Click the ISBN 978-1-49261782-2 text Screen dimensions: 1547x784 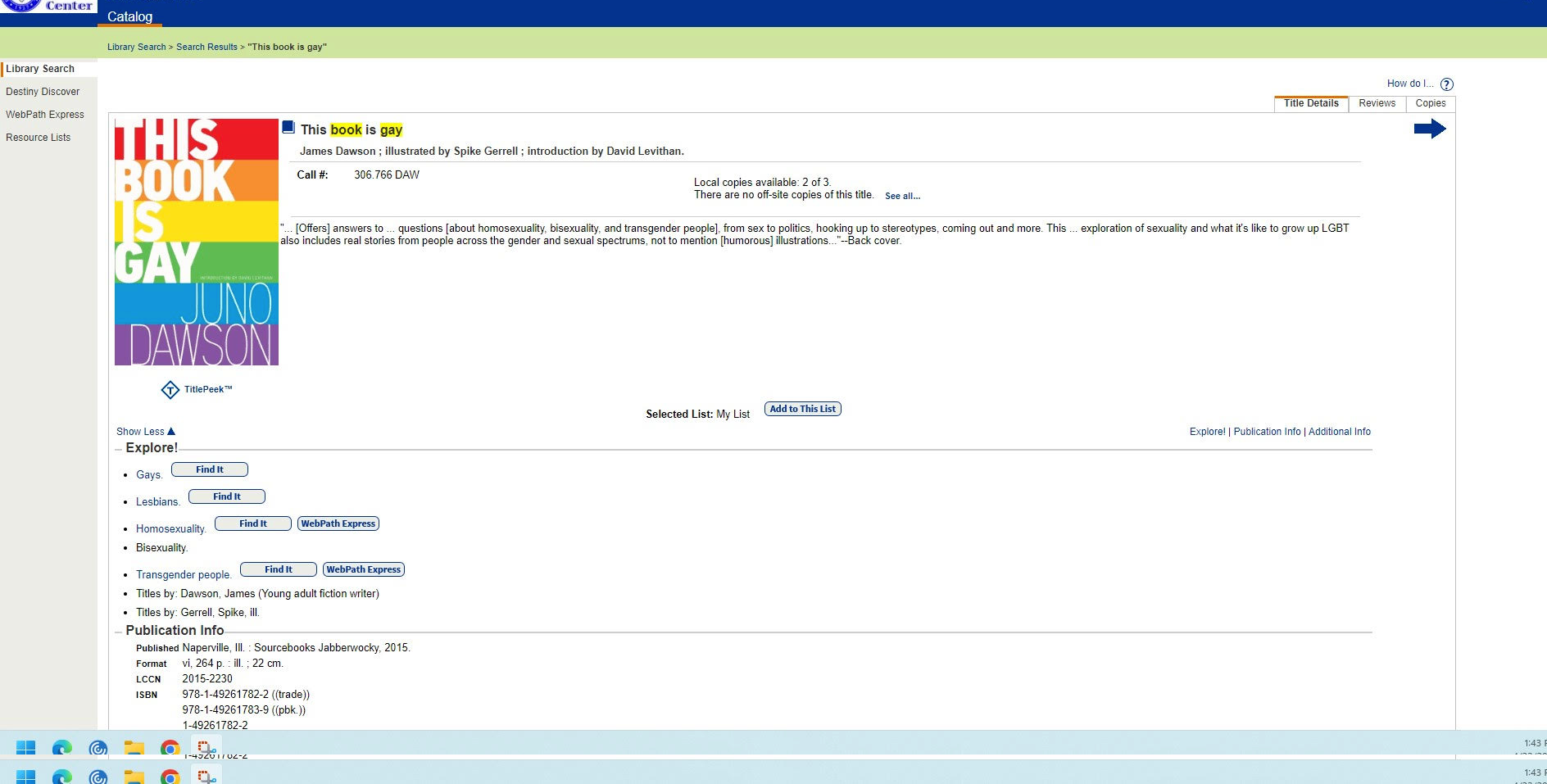246,694
